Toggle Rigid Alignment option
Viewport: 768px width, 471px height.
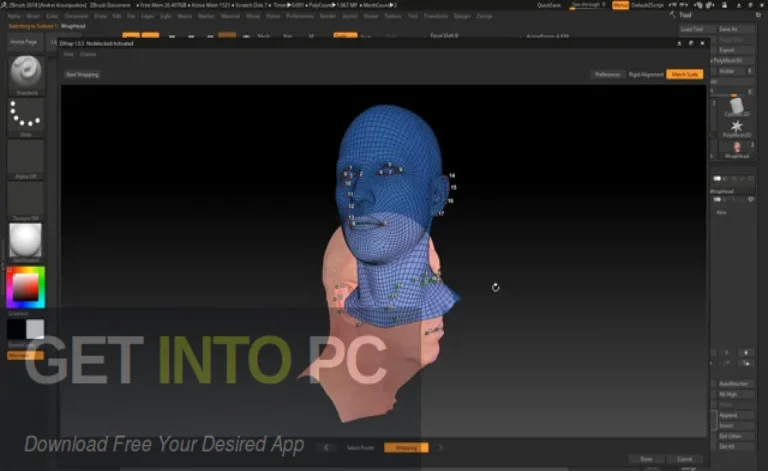point(647,74)
